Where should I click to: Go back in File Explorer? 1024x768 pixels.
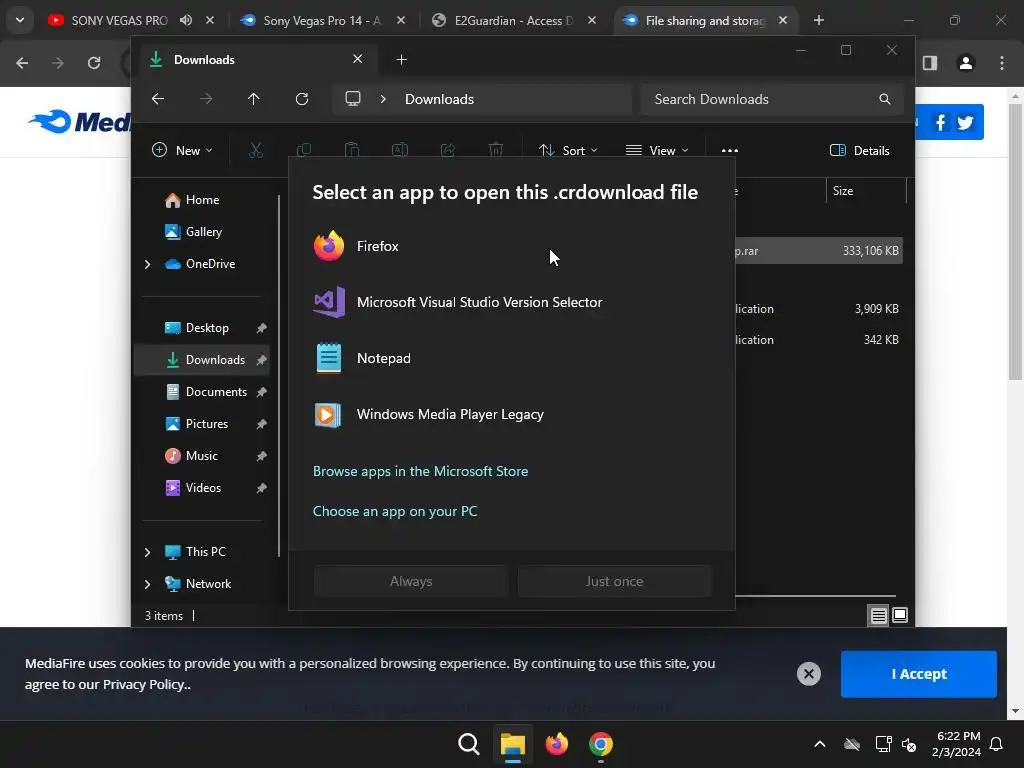click(x=158, y=99)
